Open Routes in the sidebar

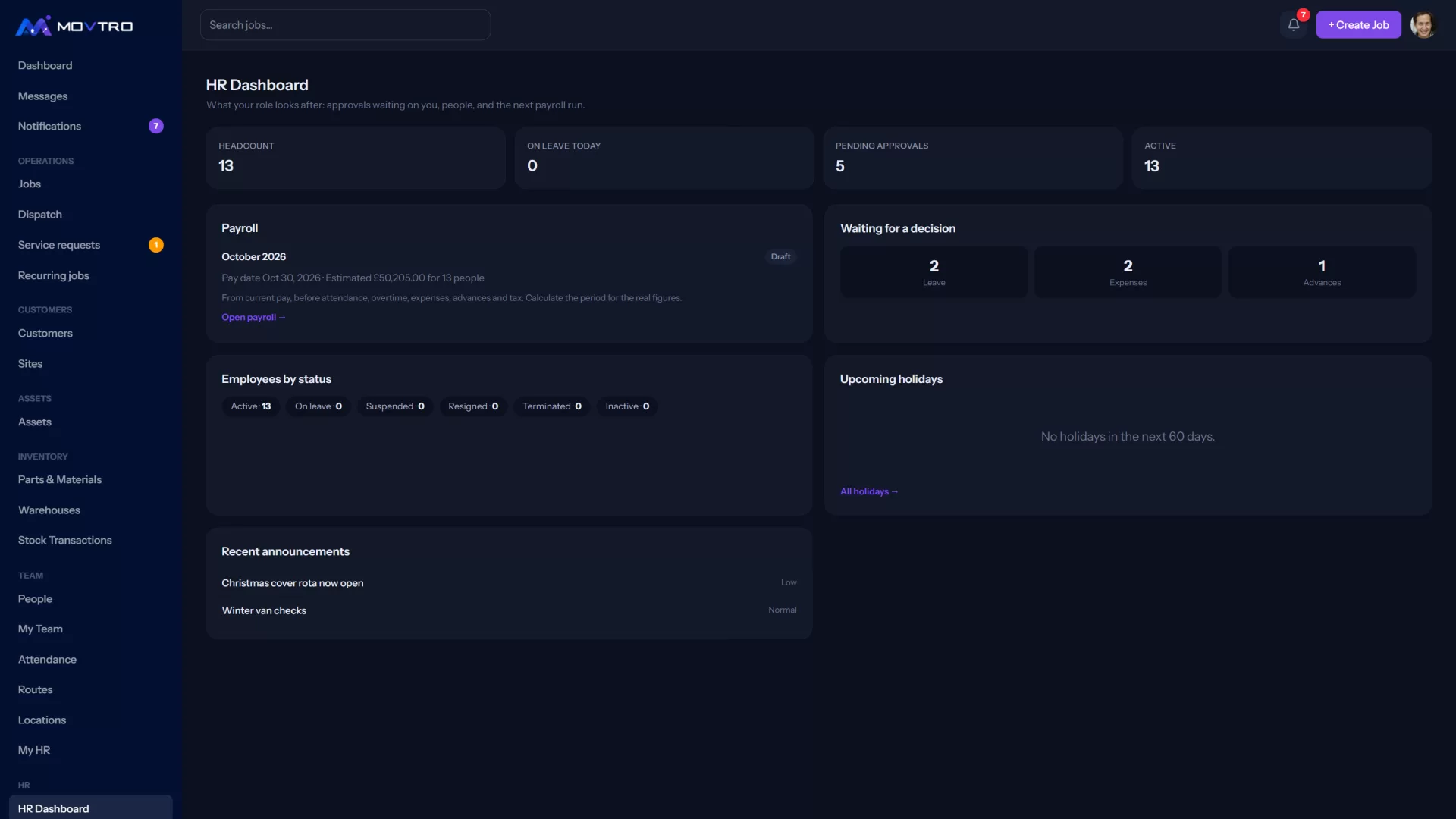[91, 689]
